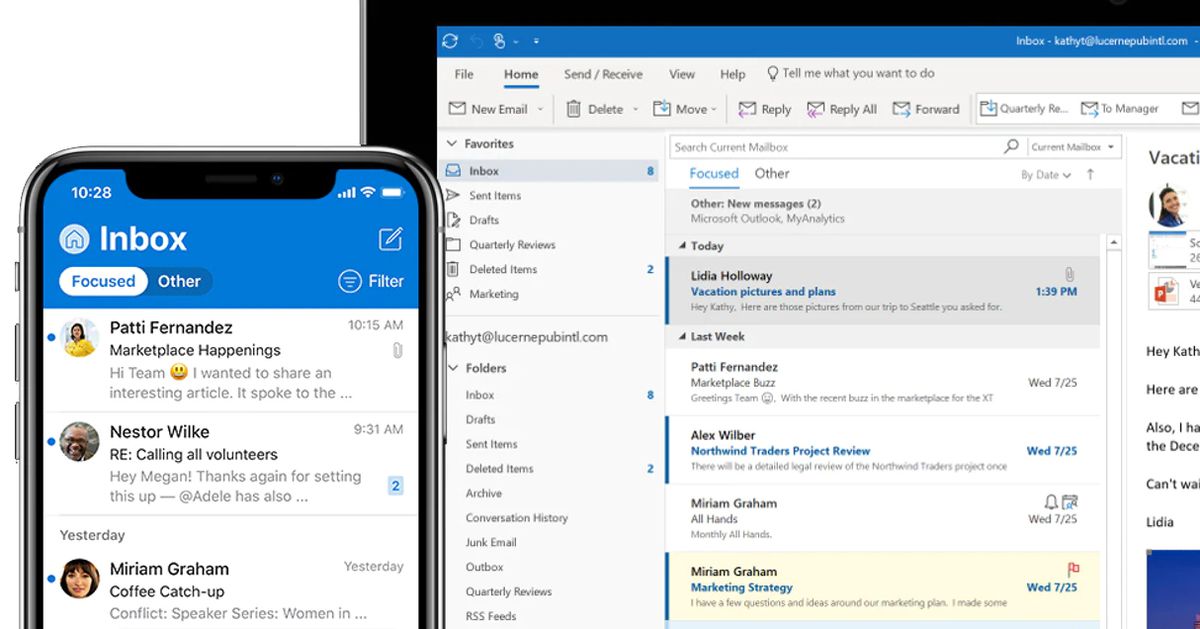
Task: Click the Send/Receive refresh icon in the titlebar
Action: coord(449,40)
